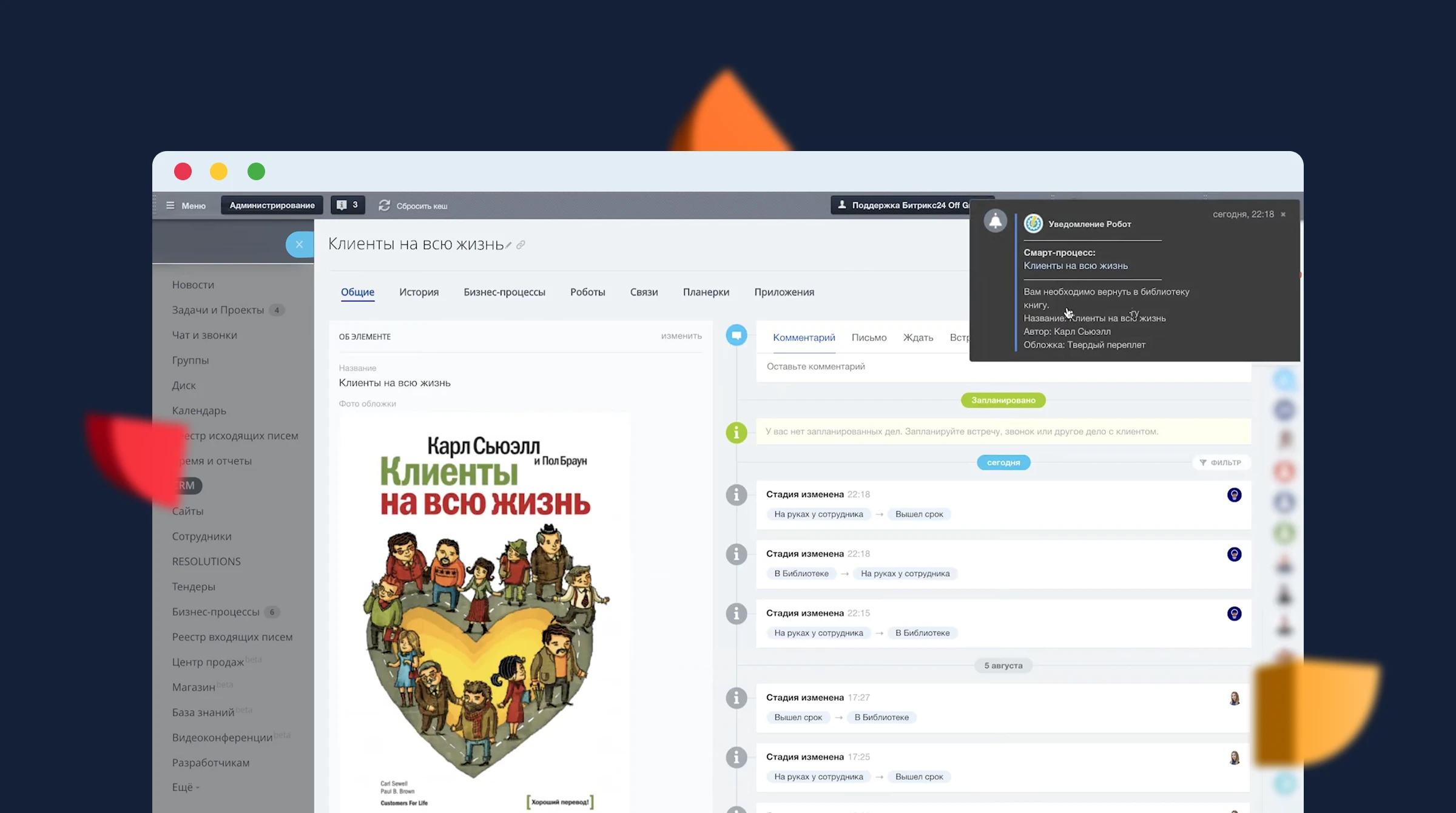
Task: Dismiss the Уведомление Робот notification
Action: click(x=1283, y=214)
